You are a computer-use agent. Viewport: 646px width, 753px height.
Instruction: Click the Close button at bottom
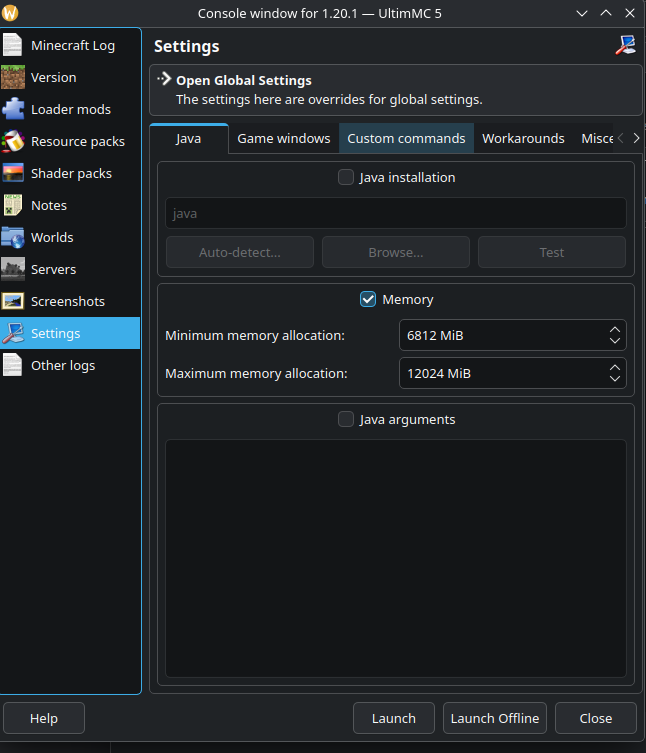tap(596, 718)
